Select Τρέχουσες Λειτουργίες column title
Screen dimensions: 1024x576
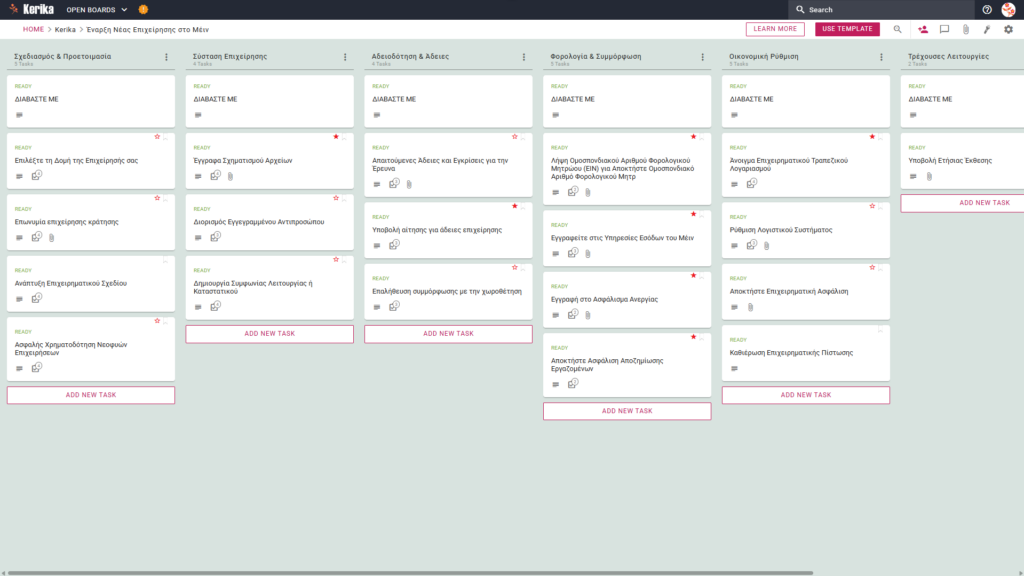click(x=948, y=56)
